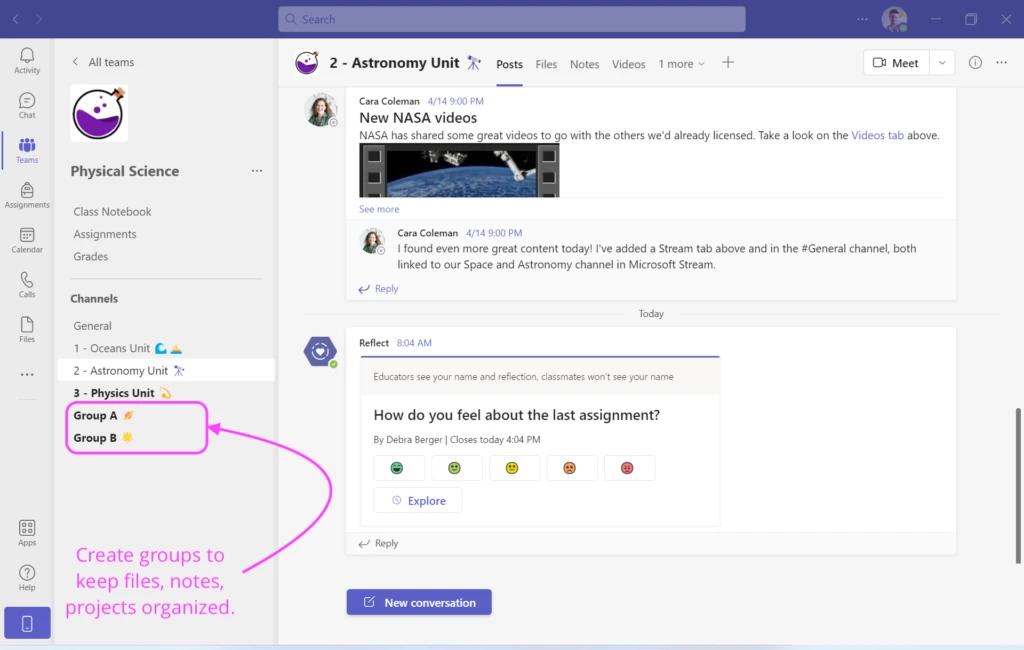Open the Calls section
Screen dimensions: 1024x650
pyautogui.click(x=27, y=285)
